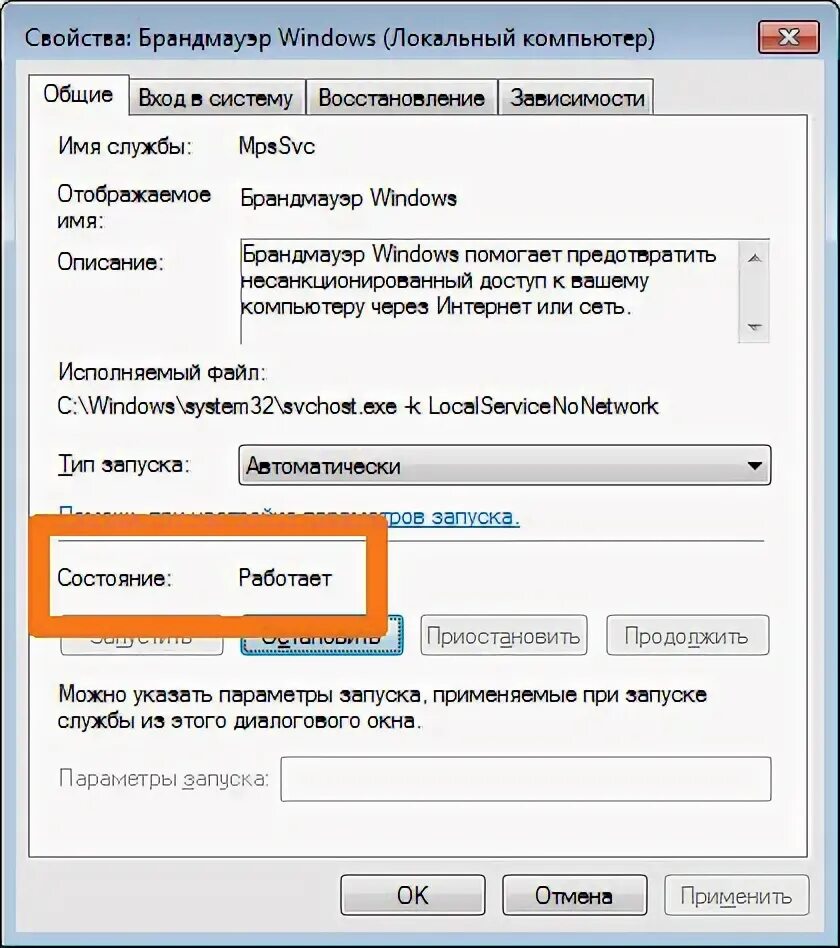The height and width of the screenshot is (948, 840).
Task: Click the Приостановить button
Action: pos(504,635)
